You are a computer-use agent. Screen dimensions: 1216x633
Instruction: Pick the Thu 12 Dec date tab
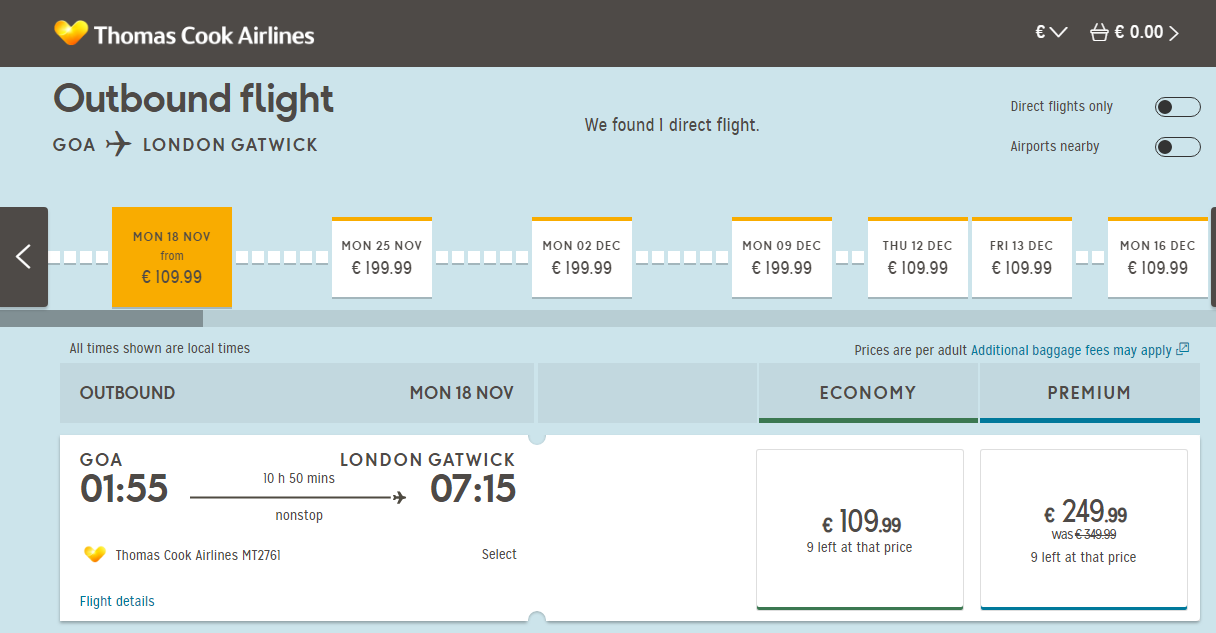pyautogui.click(x=918, y=257)
